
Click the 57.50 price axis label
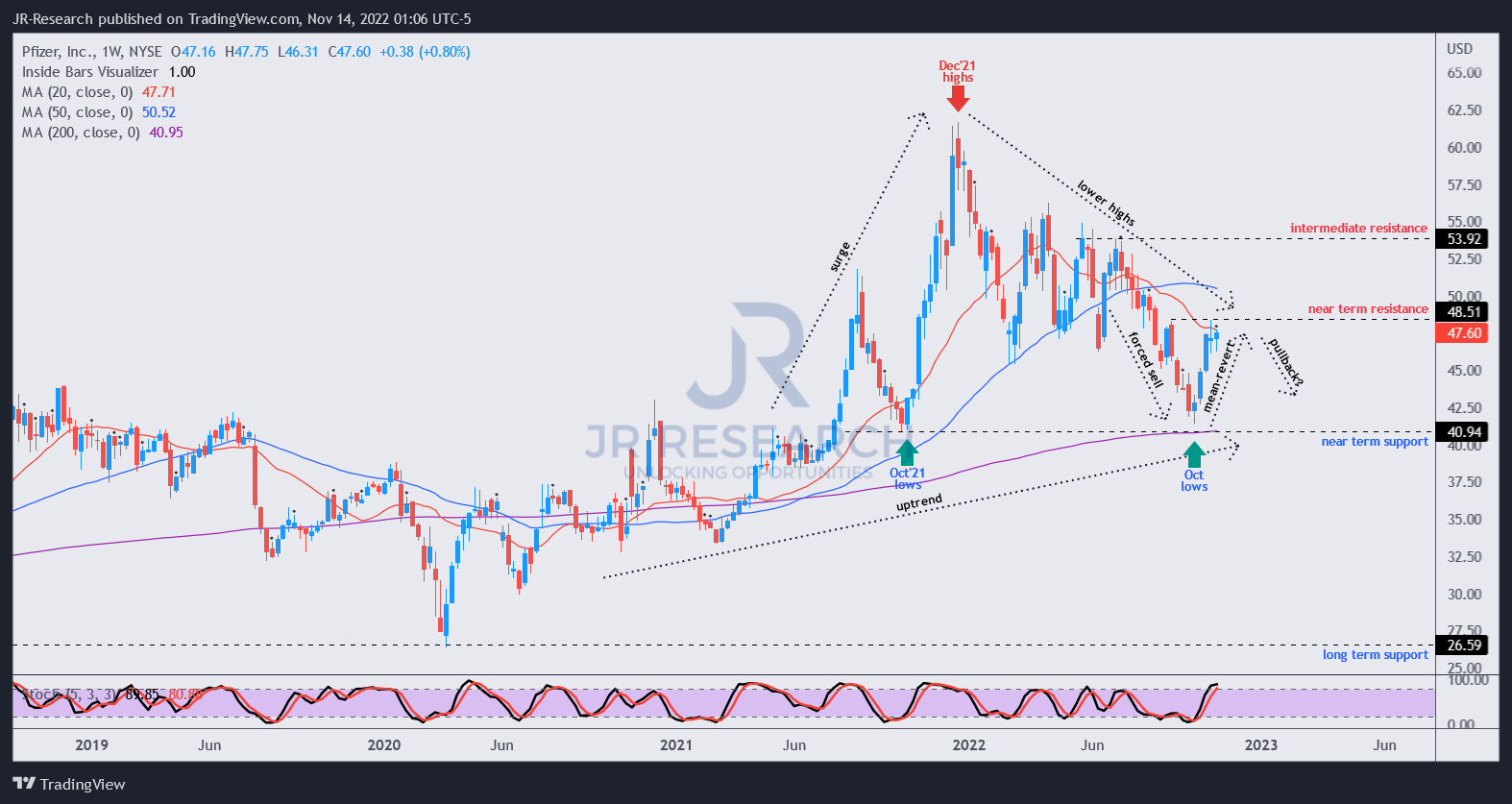(1464, 184)
